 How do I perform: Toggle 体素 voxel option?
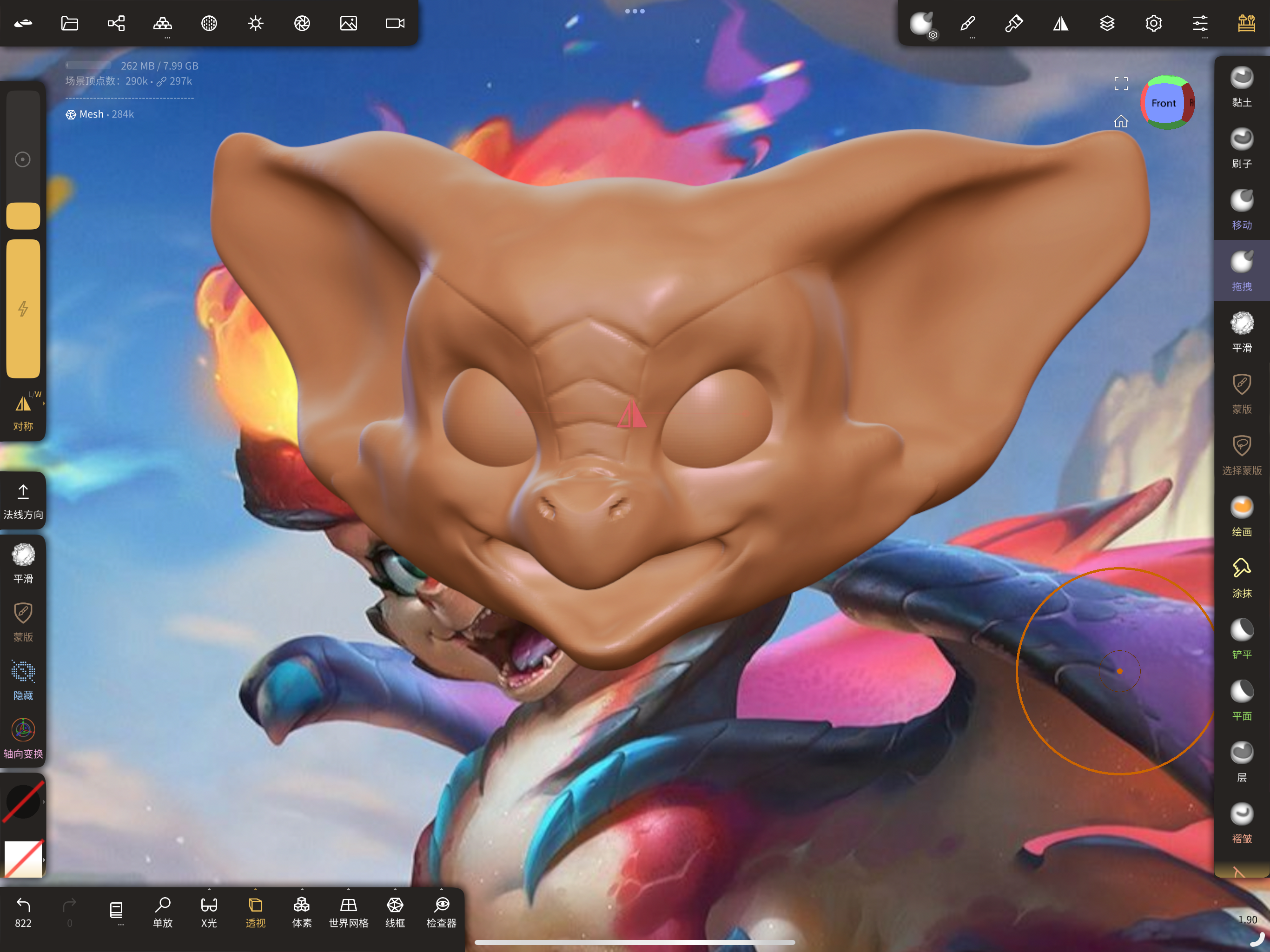(302, 912)
